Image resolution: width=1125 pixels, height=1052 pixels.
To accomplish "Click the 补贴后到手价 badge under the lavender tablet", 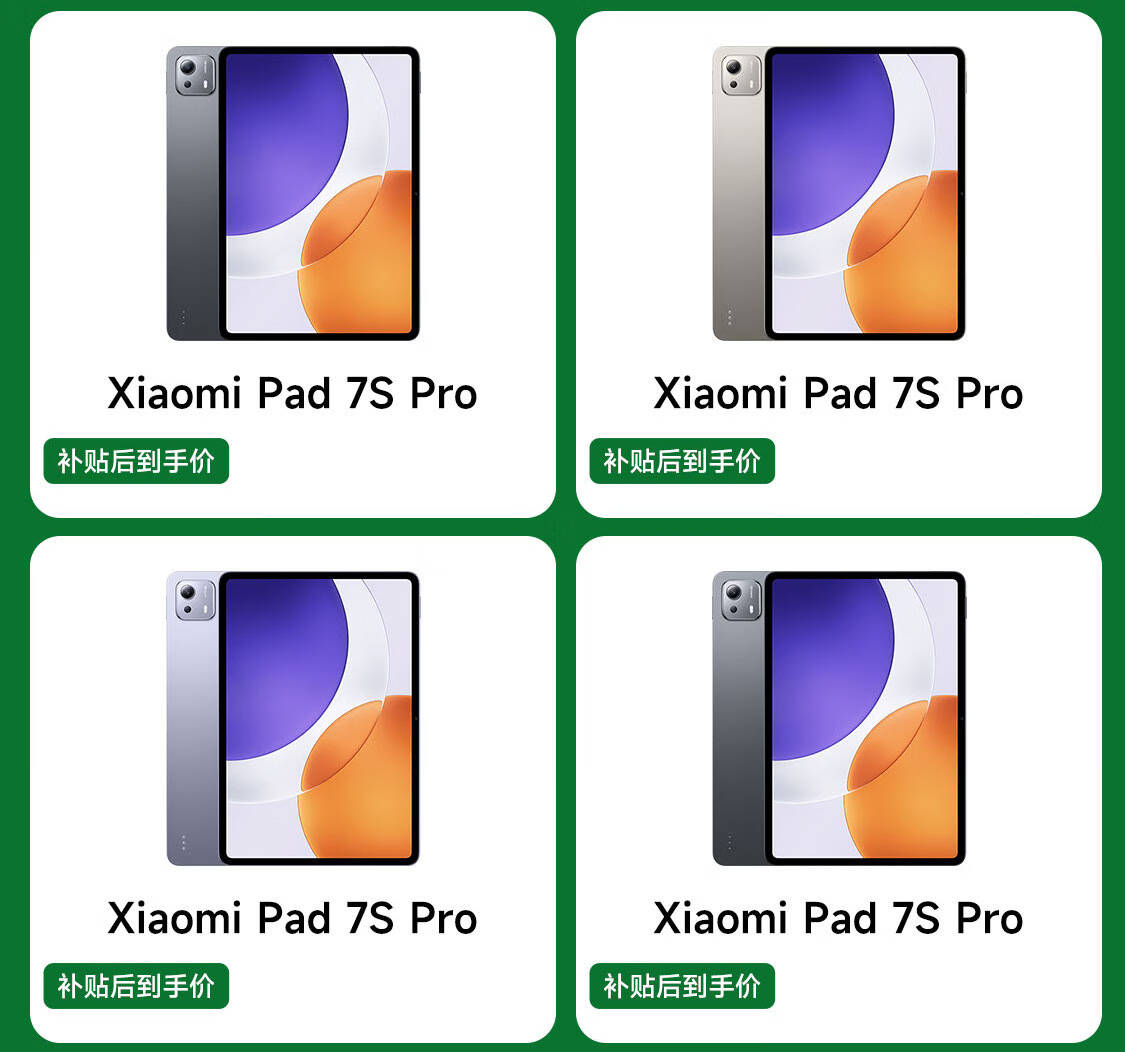I will pyautogui.click(x=136, y=986).
